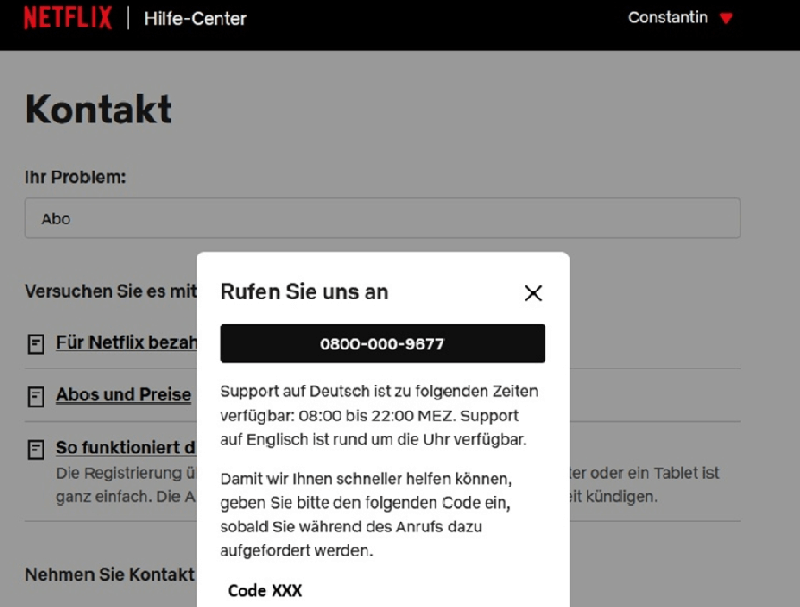Click the Rufen Sie uns an title
Image resolution: width=800 pixels, height=607 pixels.
pos(304,292)
